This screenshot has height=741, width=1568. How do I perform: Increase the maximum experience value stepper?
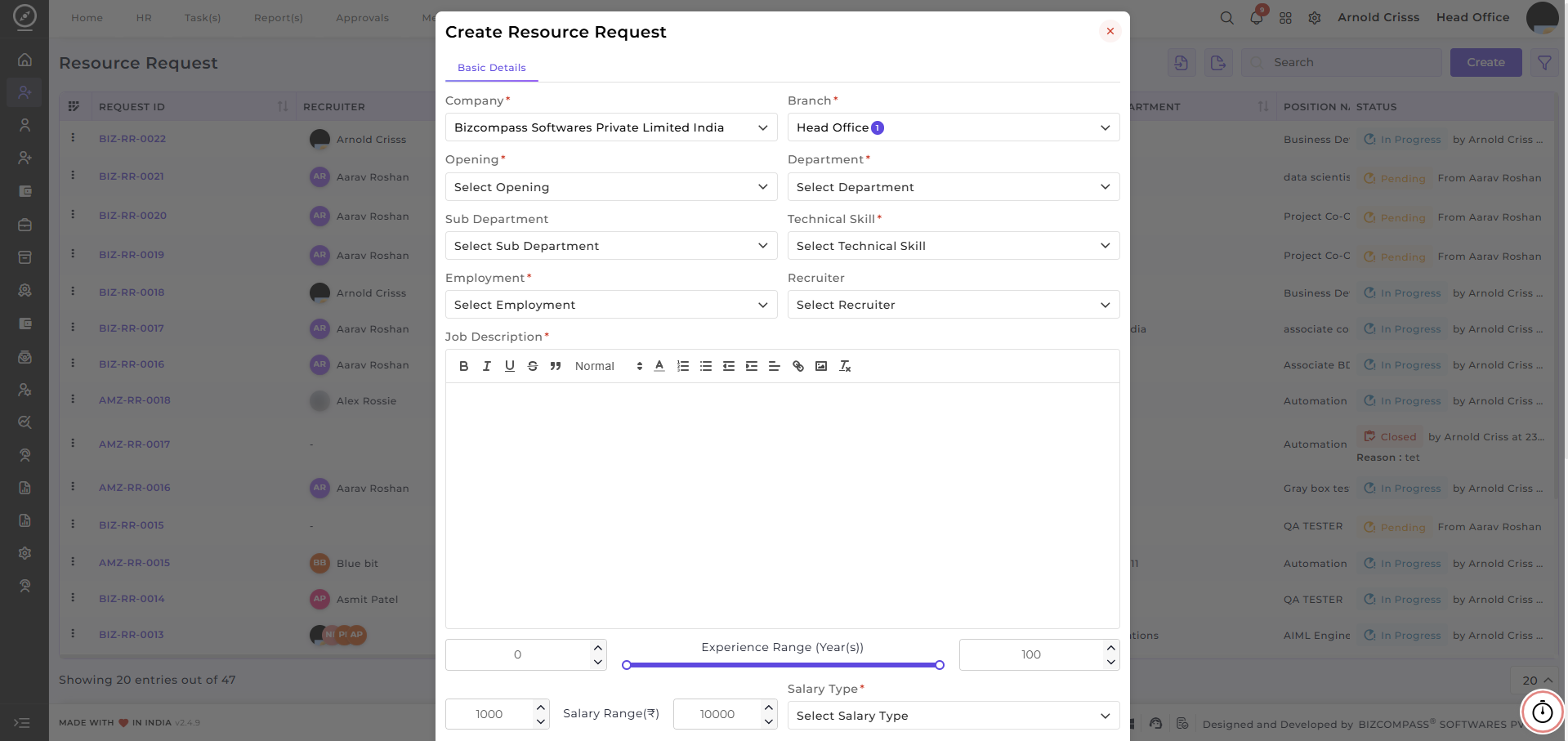[x=1110, y=647]
